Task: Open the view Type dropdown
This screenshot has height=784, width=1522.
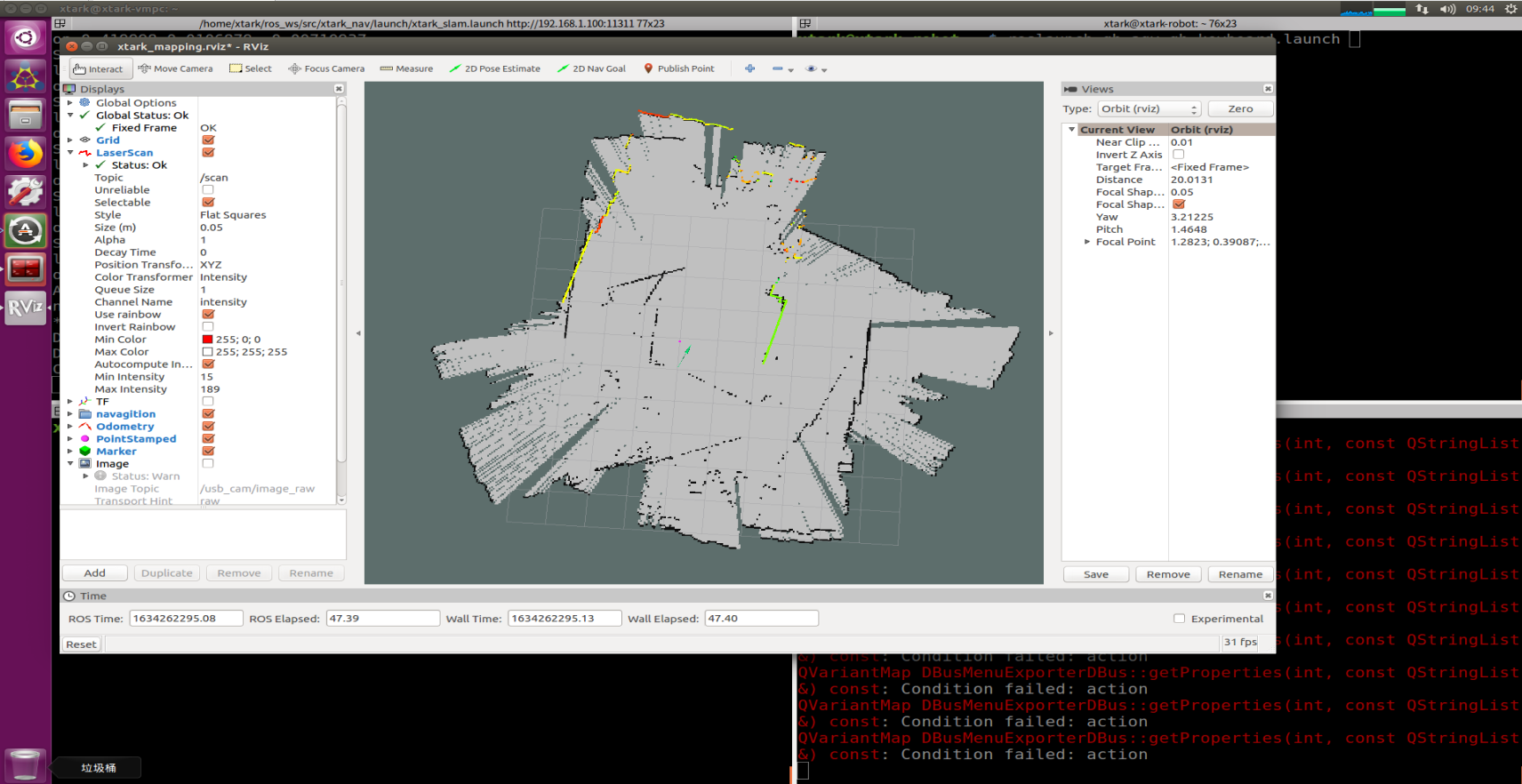Action: pyautogui.click(x=1149, y=108)
